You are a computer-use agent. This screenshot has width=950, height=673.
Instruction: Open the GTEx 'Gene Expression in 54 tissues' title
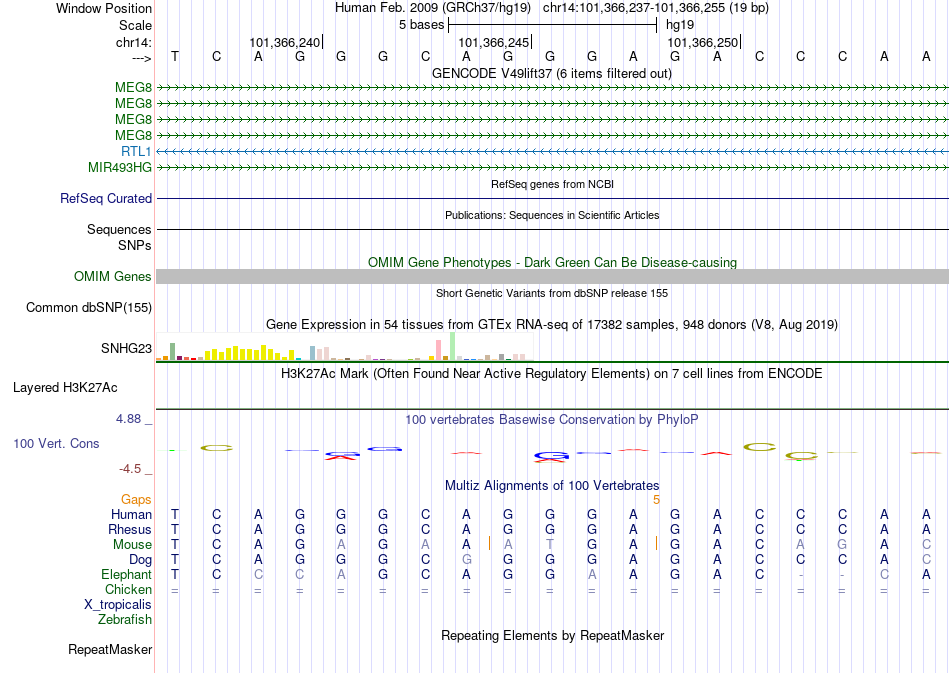point(552,325)
